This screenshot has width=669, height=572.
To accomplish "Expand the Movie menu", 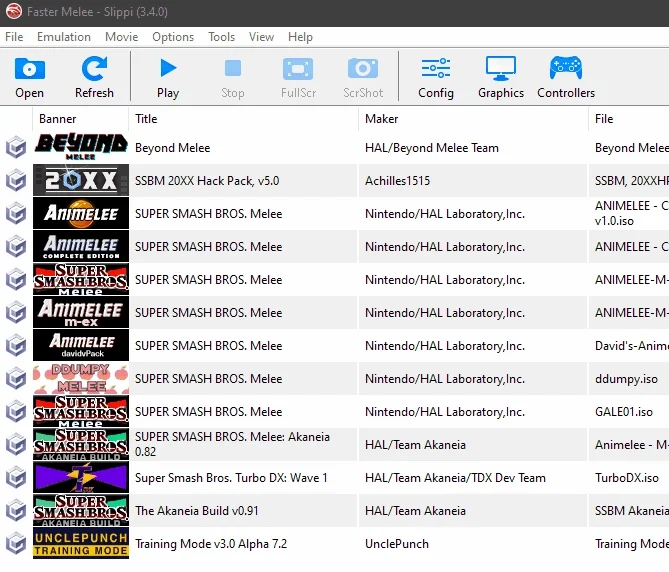I will (x=121, y=37).
